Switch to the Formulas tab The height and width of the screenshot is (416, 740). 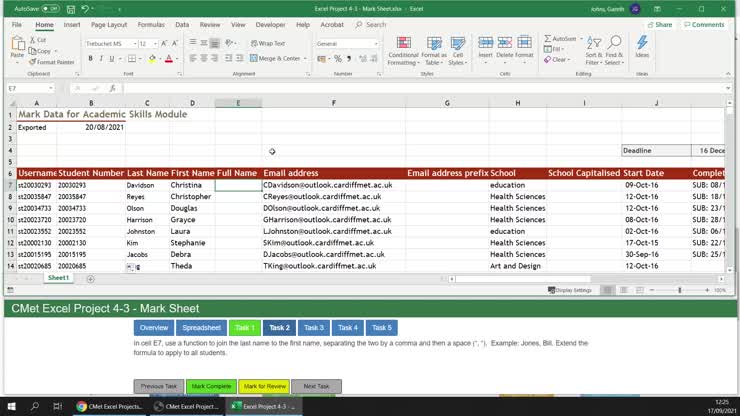click(151, 25)
